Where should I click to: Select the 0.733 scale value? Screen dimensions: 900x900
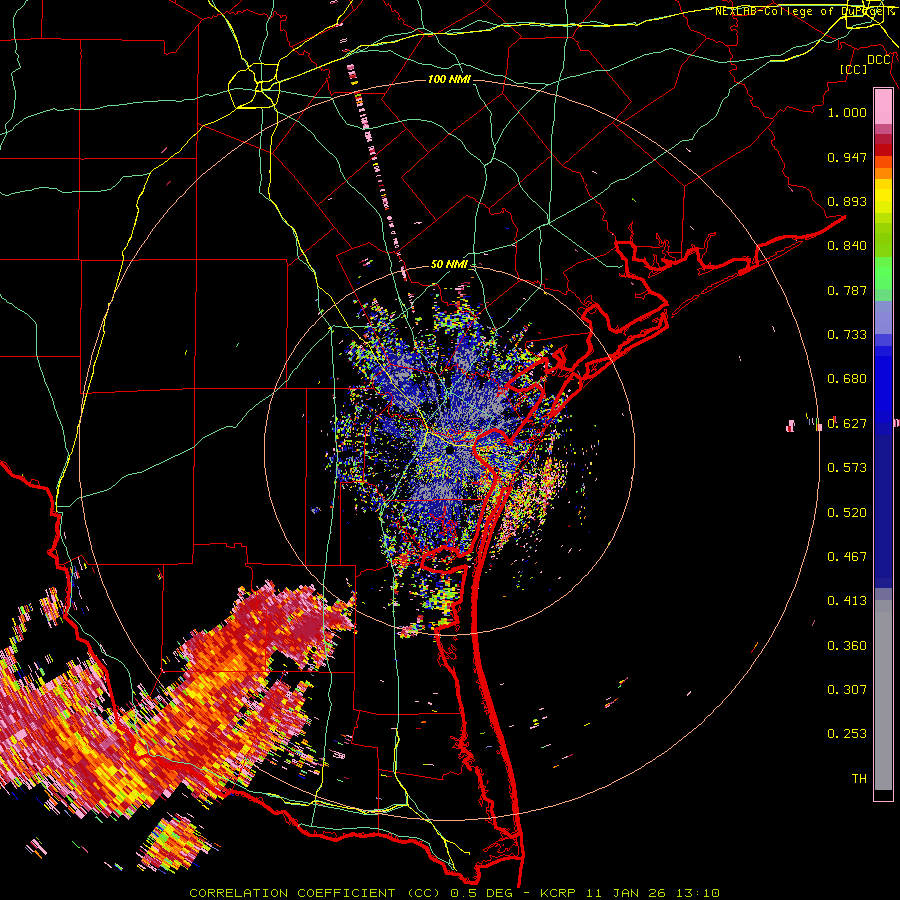(847, 335)
